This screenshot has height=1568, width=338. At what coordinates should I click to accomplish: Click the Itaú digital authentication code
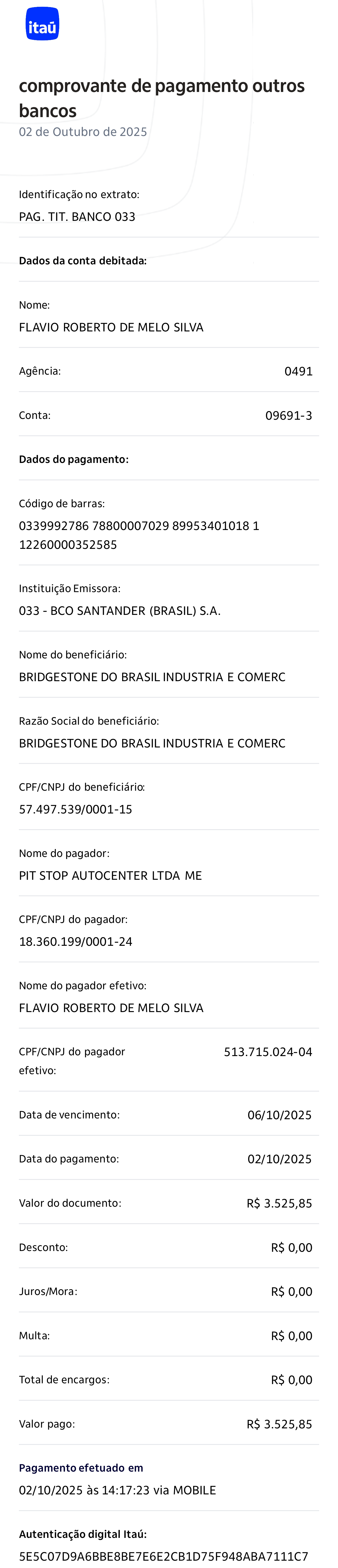(x=163, y=1556)
